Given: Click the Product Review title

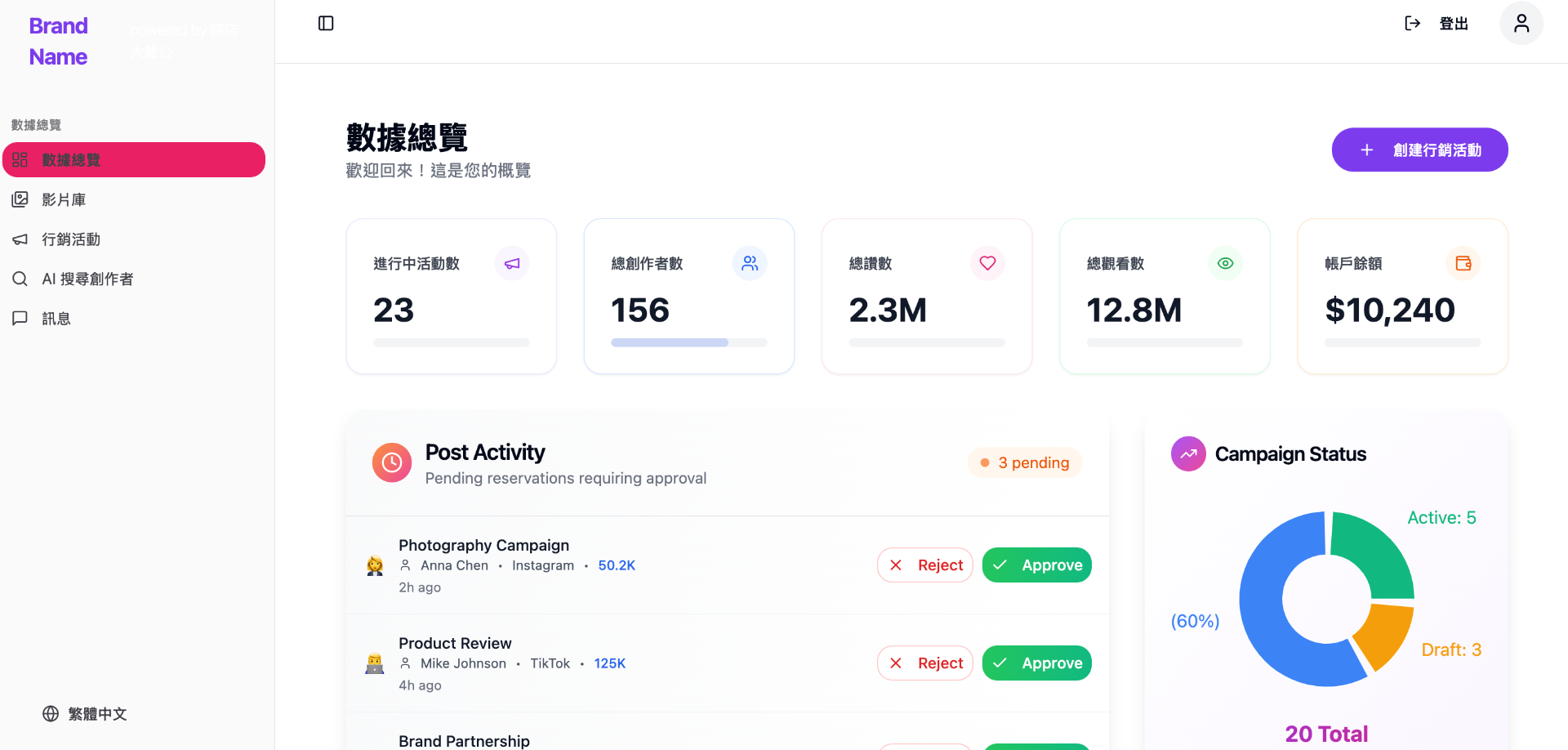Looking at the screenshot, I should [455, 643].
